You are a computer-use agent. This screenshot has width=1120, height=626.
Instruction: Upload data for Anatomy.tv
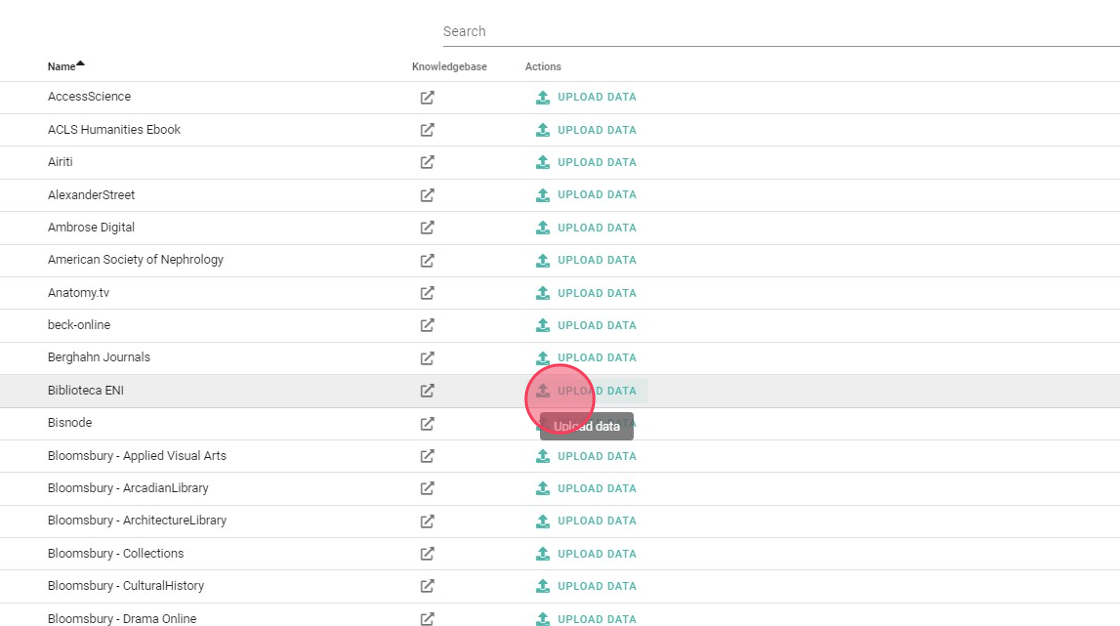coord(586,293)
